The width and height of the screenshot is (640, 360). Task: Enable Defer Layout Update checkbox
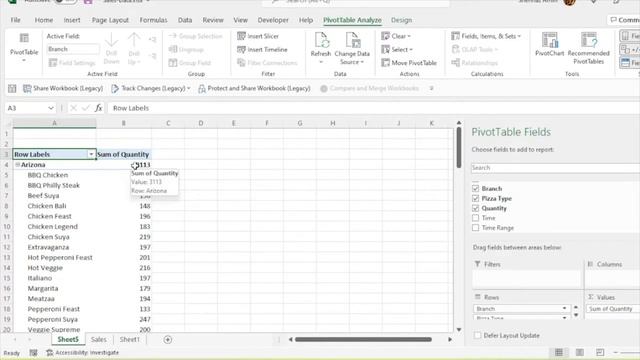pos(477,336)
